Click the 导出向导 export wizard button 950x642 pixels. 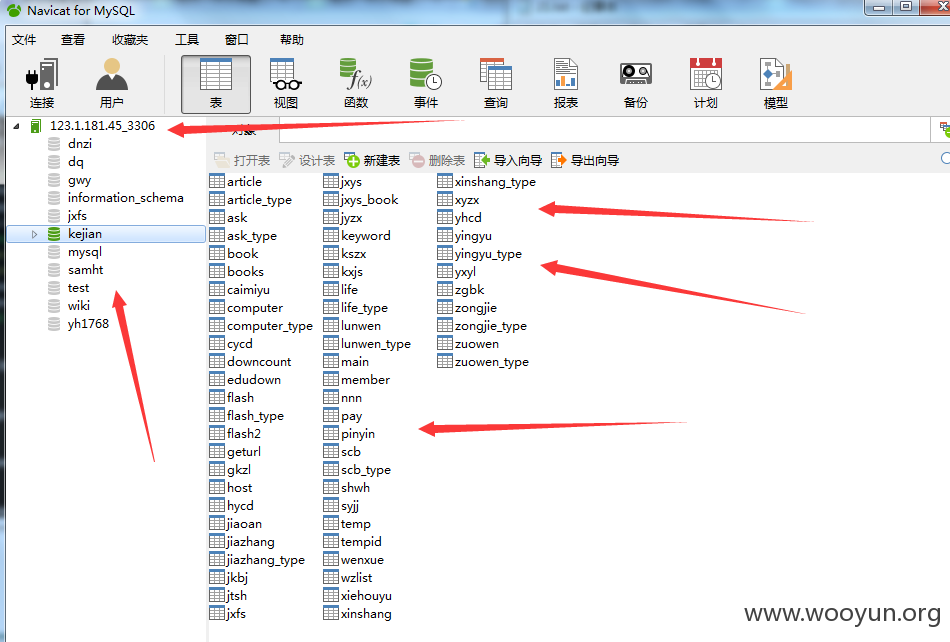point(585,160)
